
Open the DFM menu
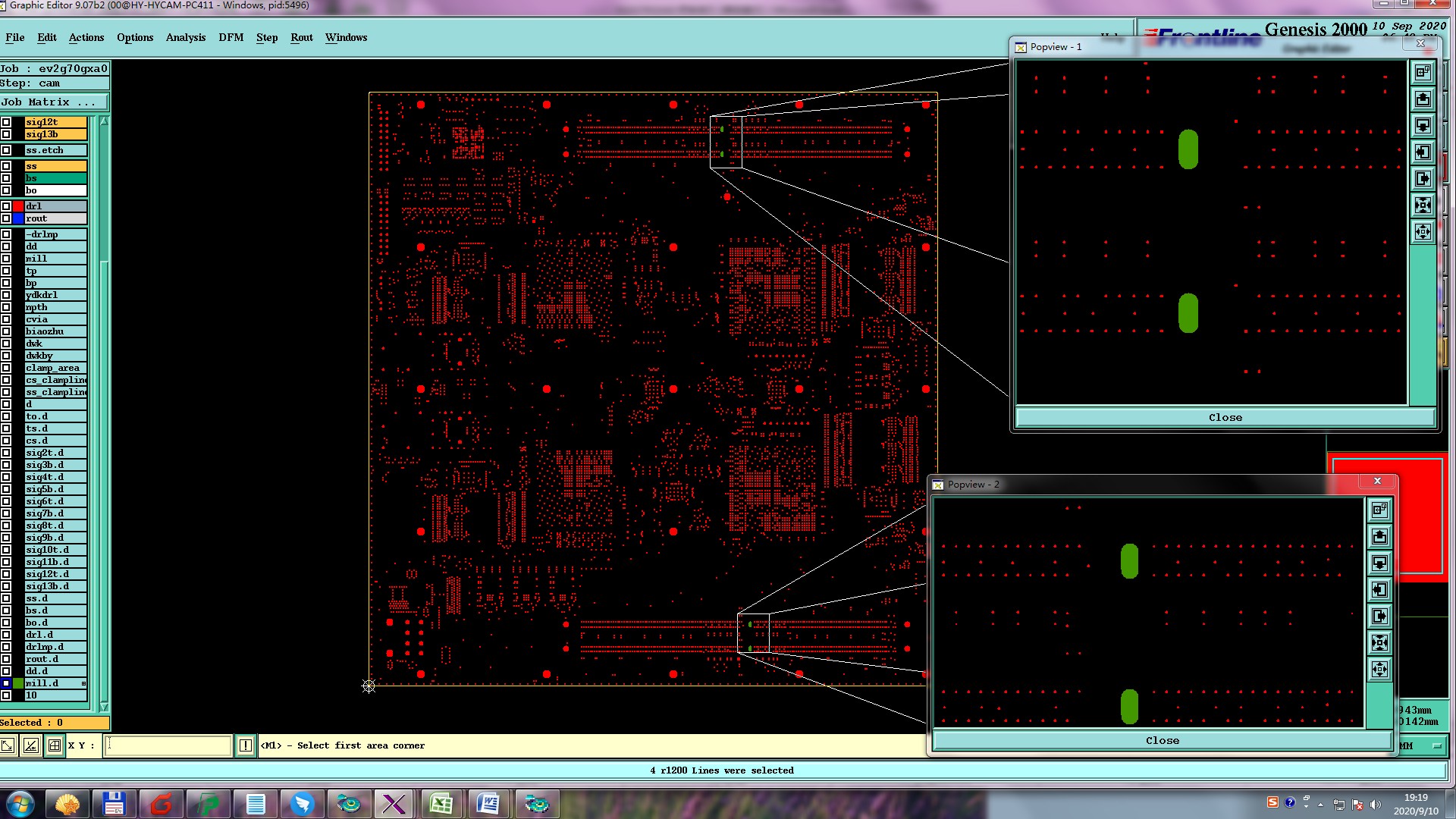[231, 37]
